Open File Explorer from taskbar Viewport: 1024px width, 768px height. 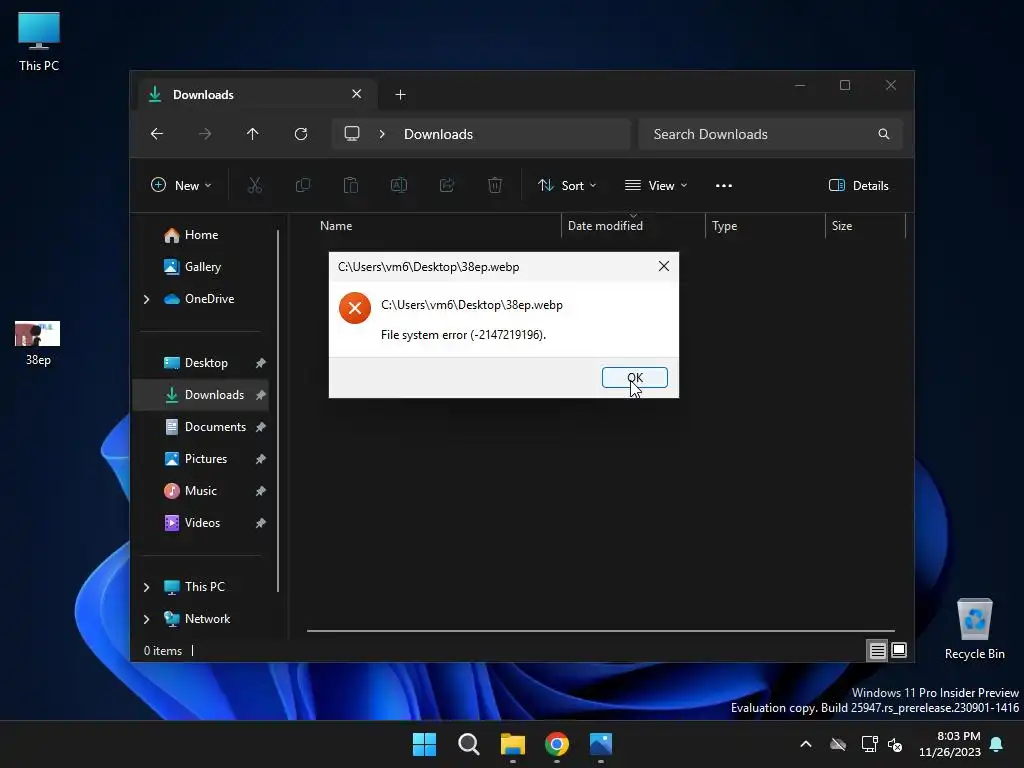tap(513, 744)
